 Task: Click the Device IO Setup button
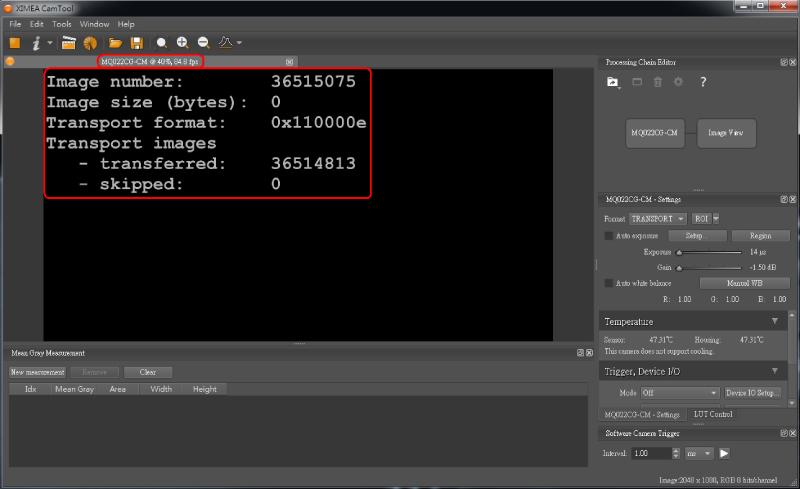[x=752, y=393]
